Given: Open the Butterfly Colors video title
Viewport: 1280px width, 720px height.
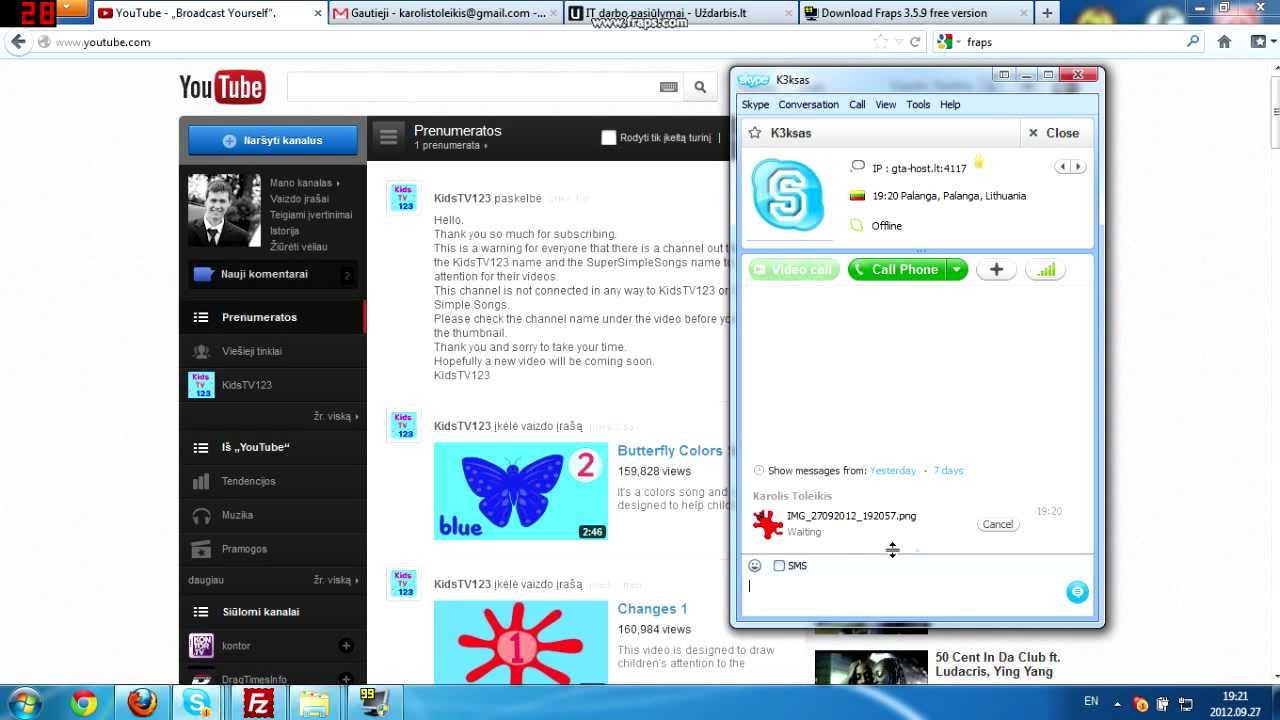Looking at the screenshot, I should [x=670, y=451].
